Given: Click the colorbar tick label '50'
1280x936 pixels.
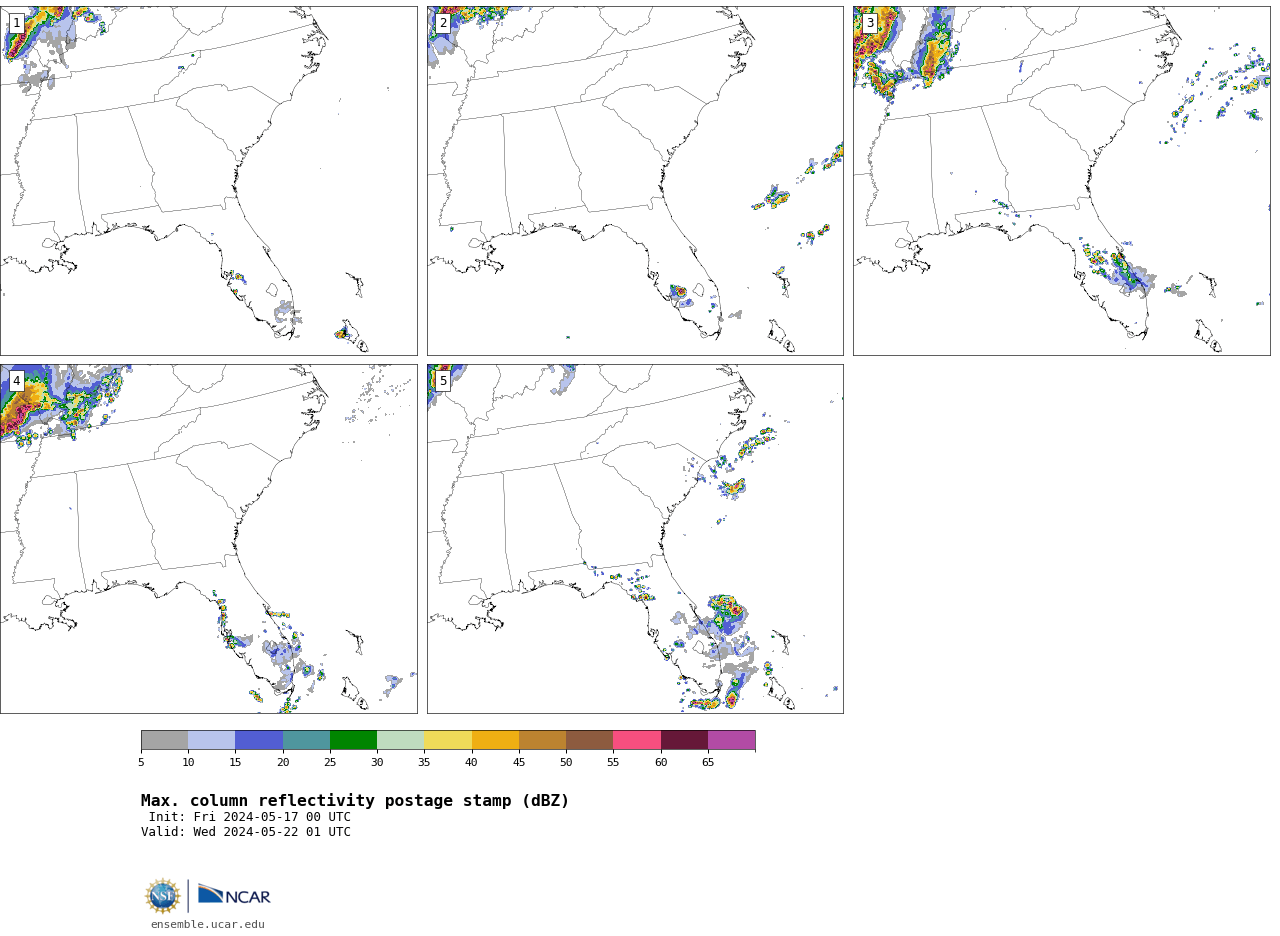Looking at the screenshot, I should 566,763.
